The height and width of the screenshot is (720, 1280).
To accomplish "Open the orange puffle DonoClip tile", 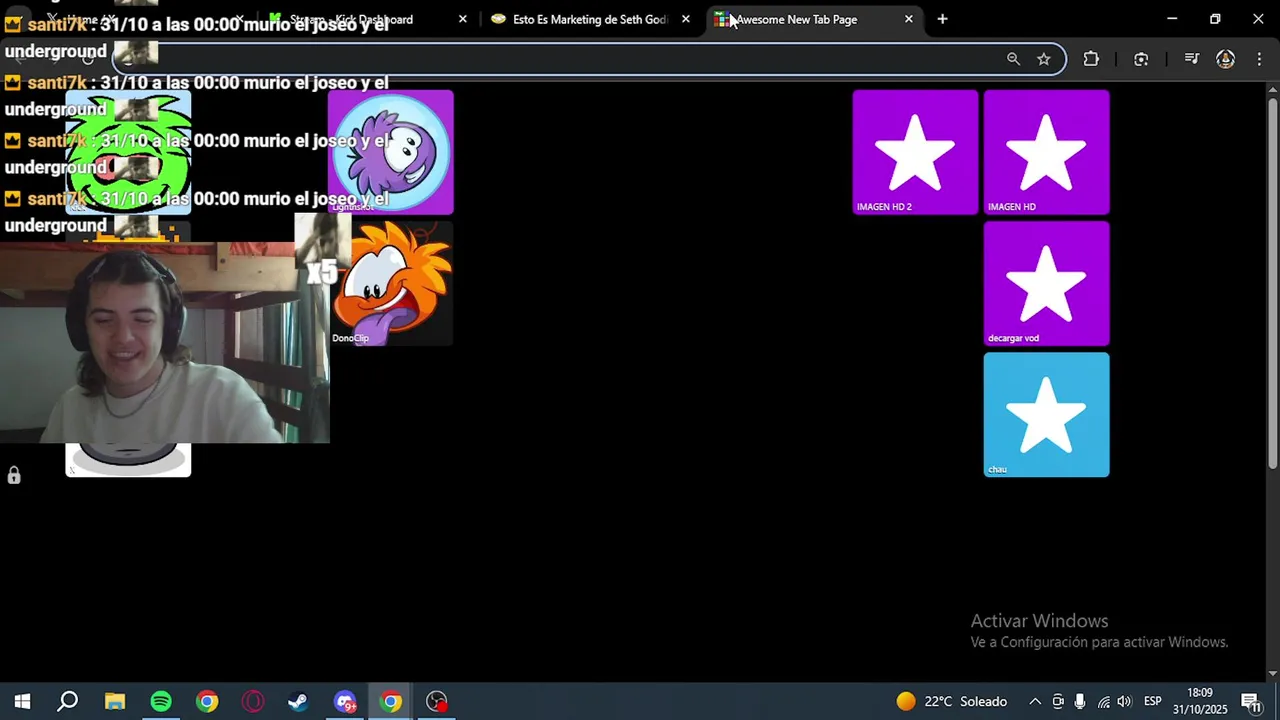I will [392, 283].
